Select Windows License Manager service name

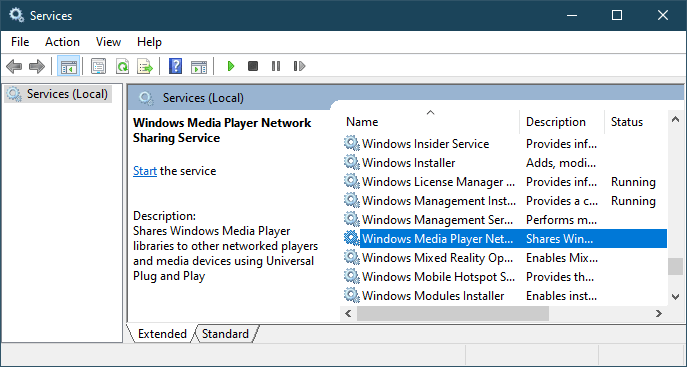pyautogui.click(x=439, y=182)
